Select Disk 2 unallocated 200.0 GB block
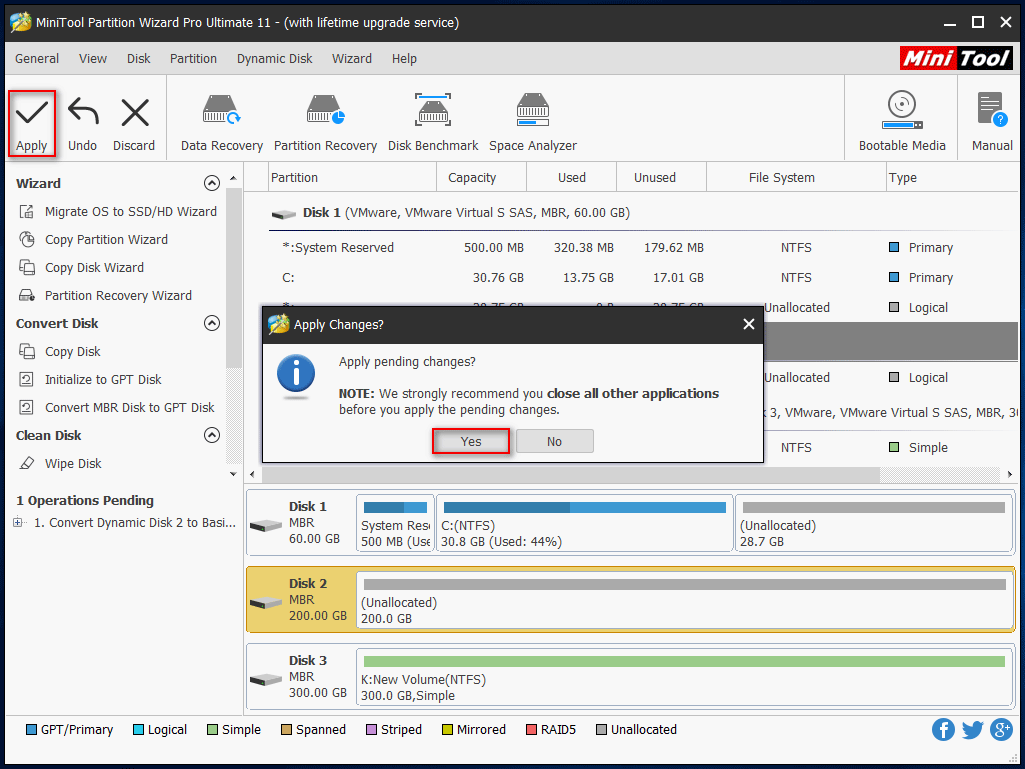The image size is (1025, 769). [x=684, y=601]
